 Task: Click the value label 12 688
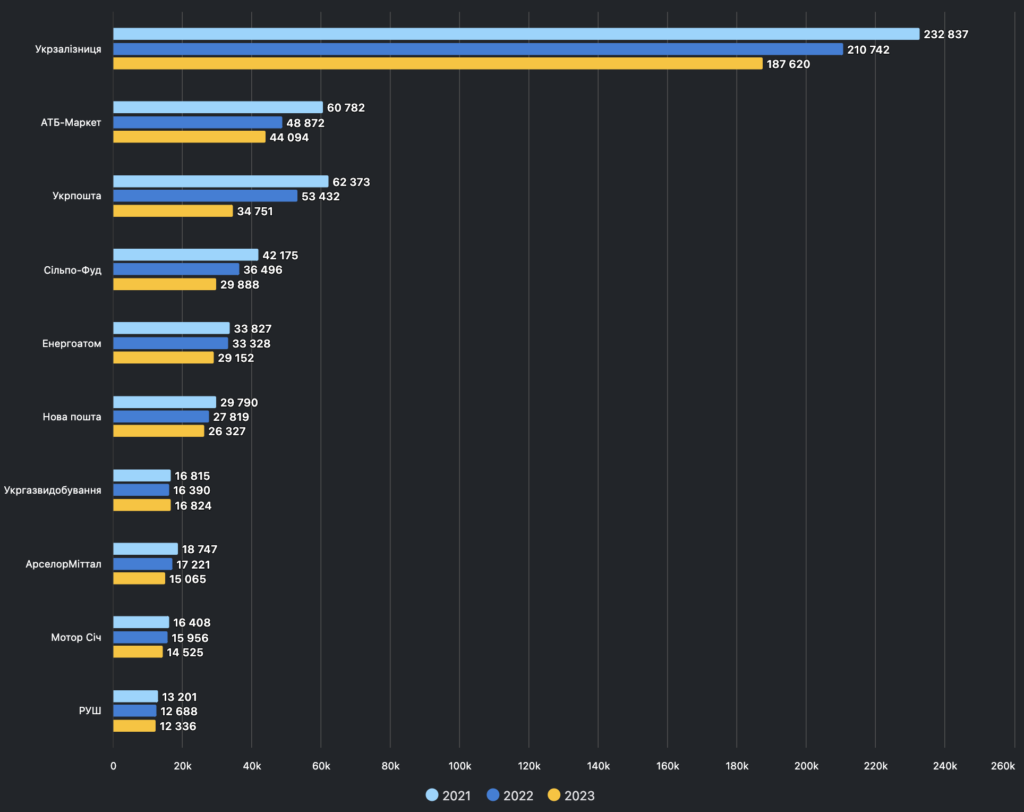(x=178, y=711)
